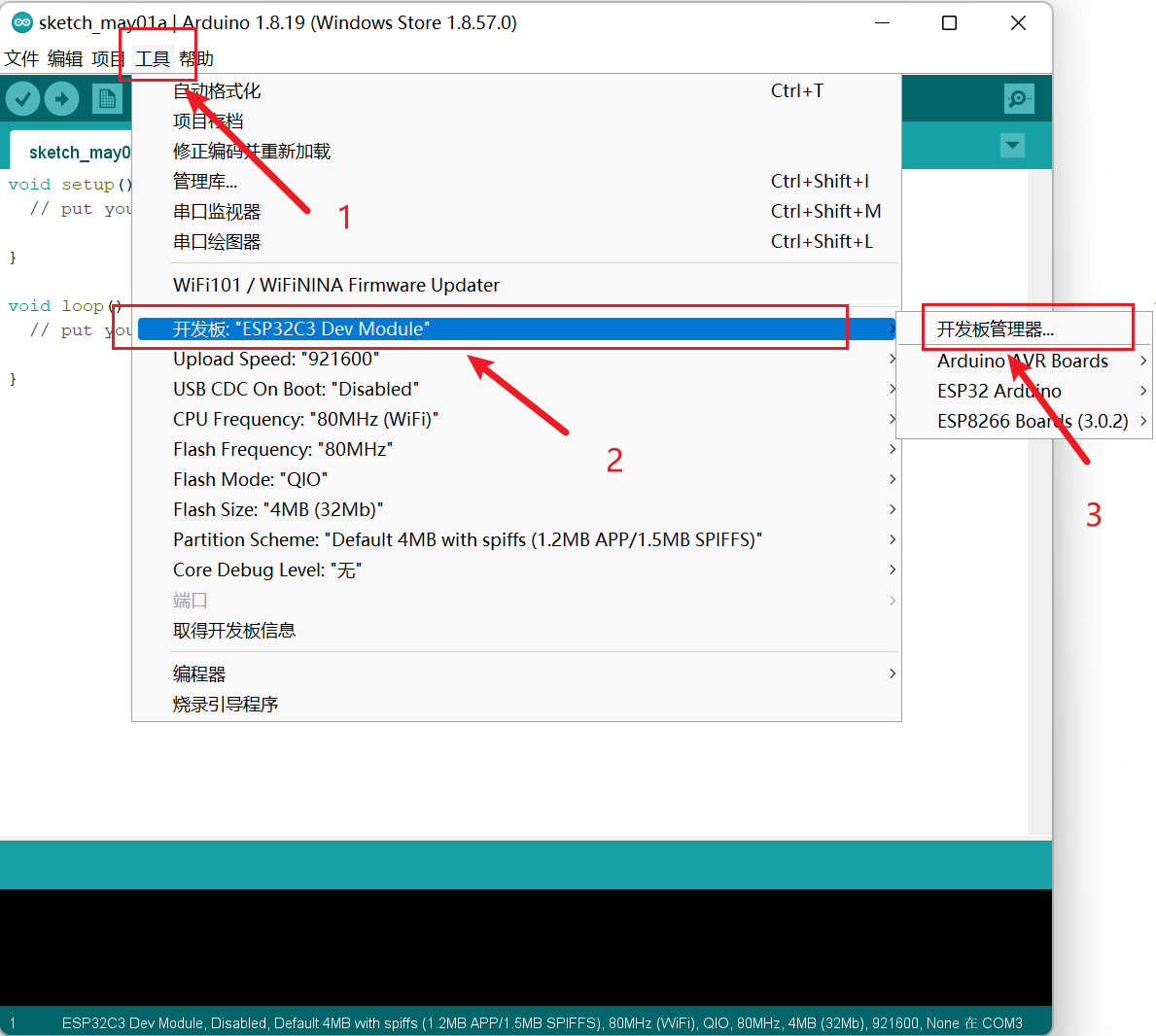The width and height of the screenshot is (1156, 1036).
Task: Select 自动格式化 menu entry
Action: coord(516,91)
